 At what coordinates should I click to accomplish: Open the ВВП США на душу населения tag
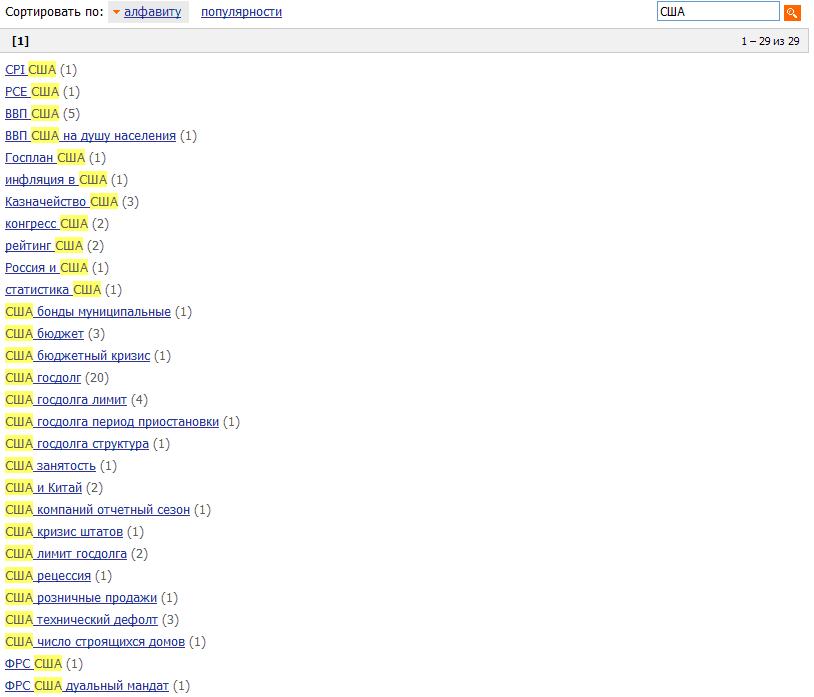tap(90, 136)
